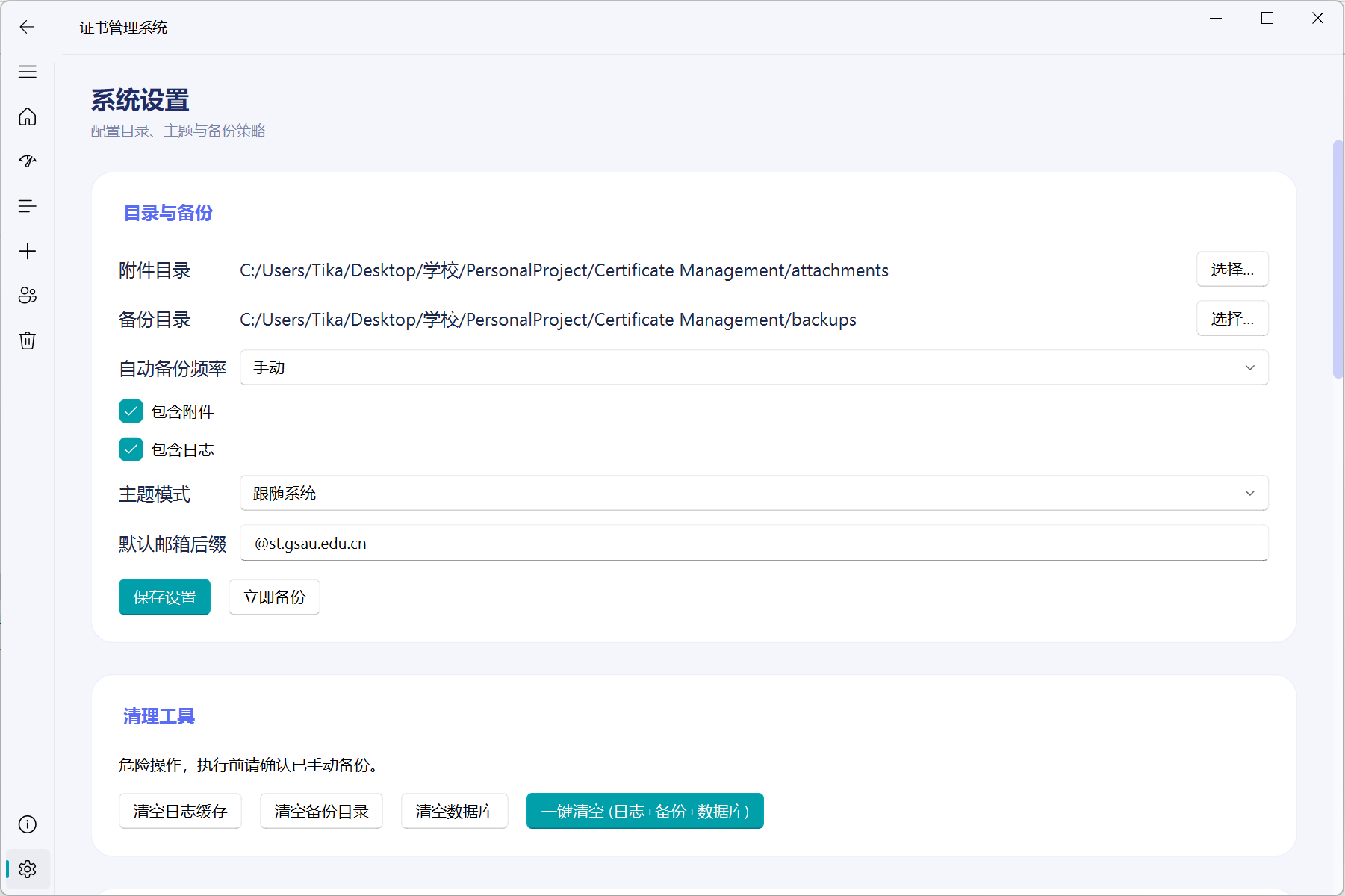Click the 清空日志缓存 button

(180, 811)
